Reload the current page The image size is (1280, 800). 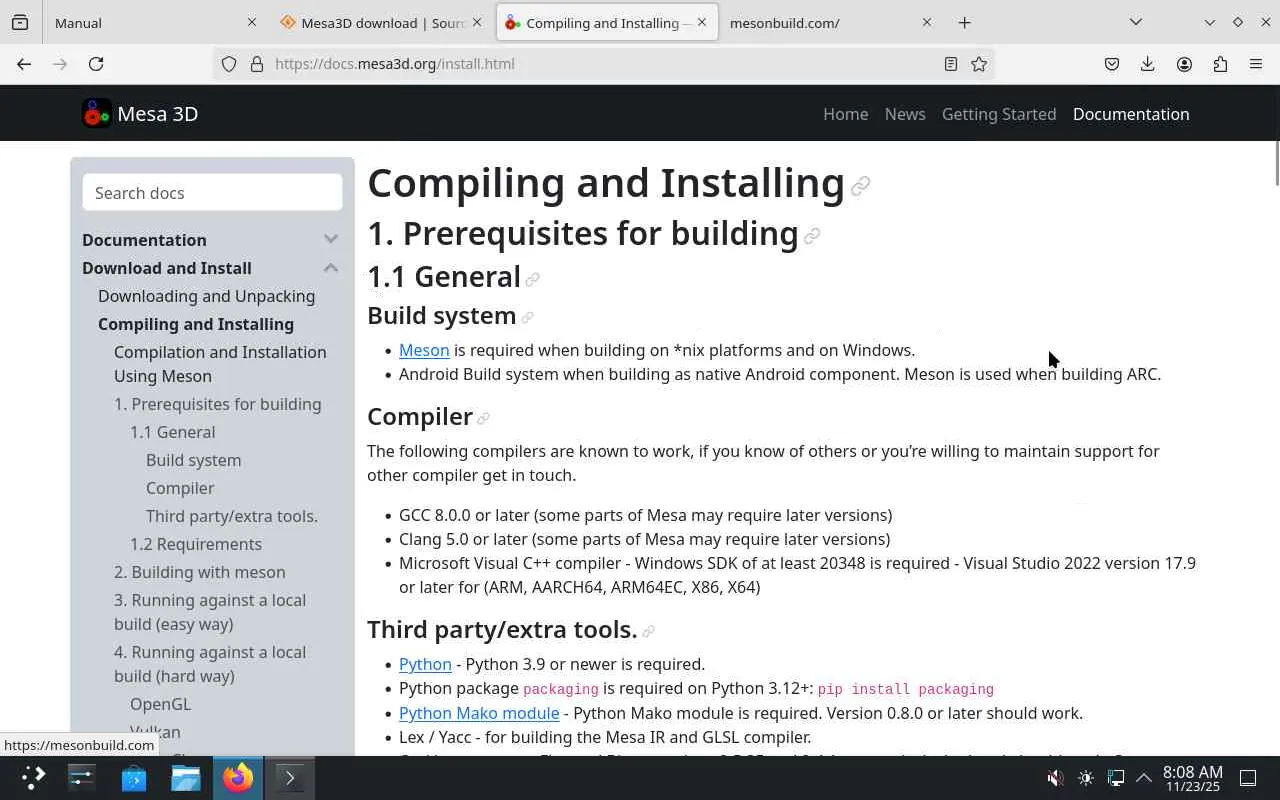coord(96,64)
